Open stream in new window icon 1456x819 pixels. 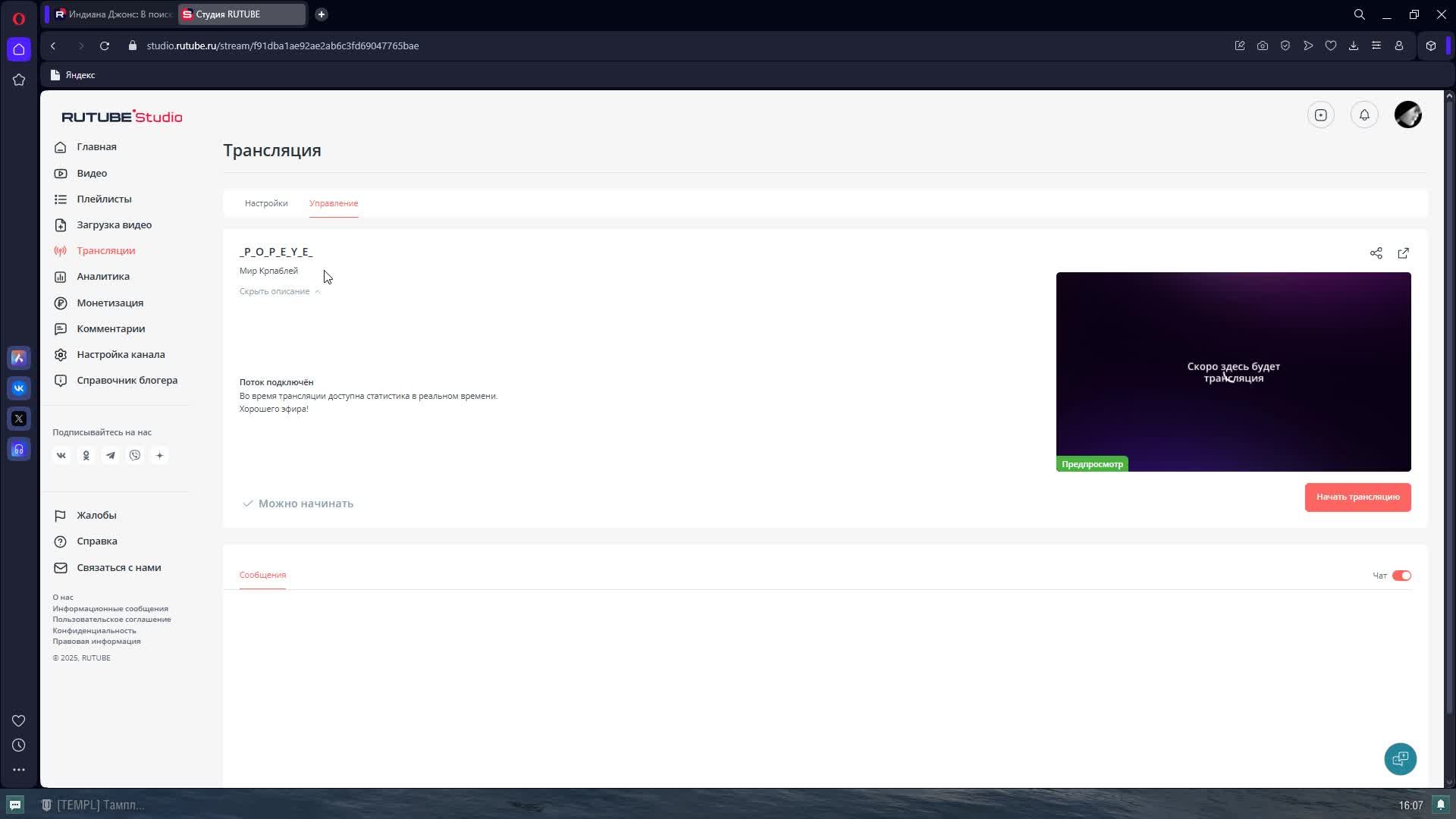click(1403, 253)
